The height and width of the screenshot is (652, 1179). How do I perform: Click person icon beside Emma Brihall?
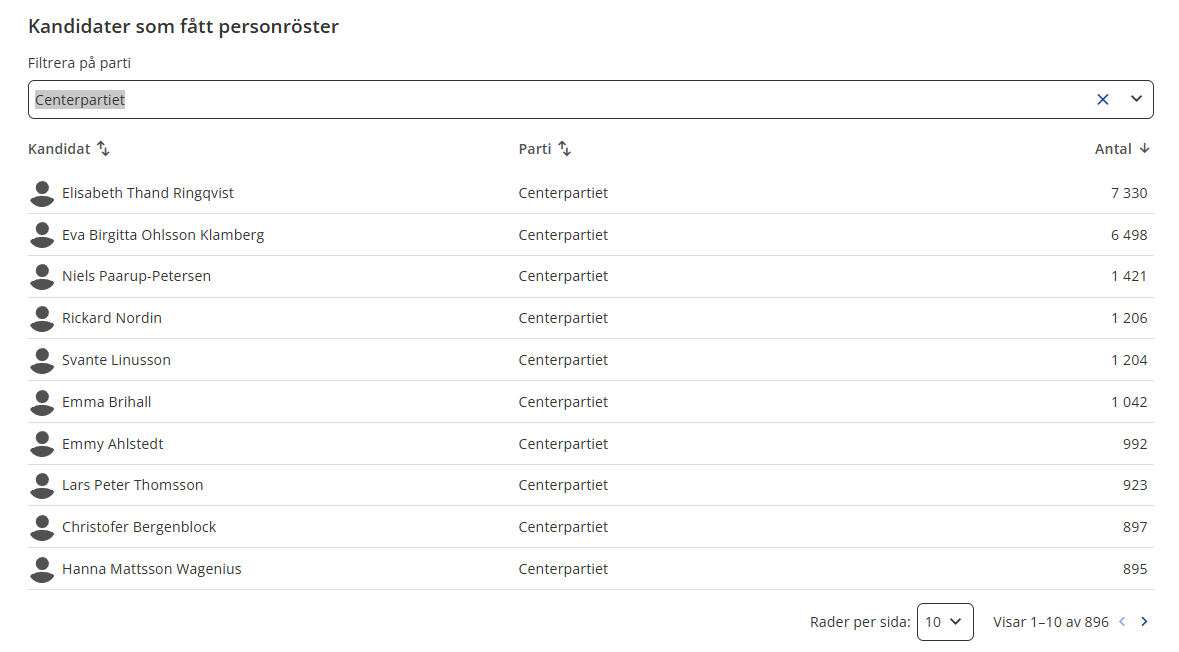click(42, 402)
